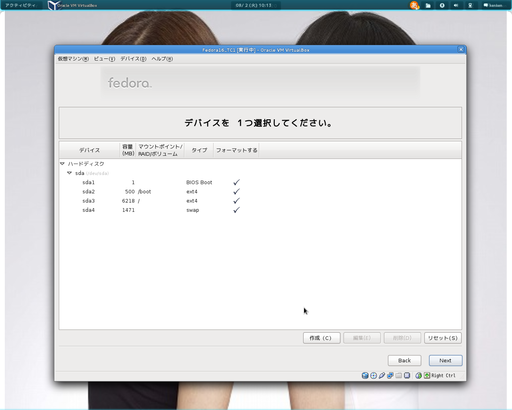Select the sda4 partition row

click(260, 210)
